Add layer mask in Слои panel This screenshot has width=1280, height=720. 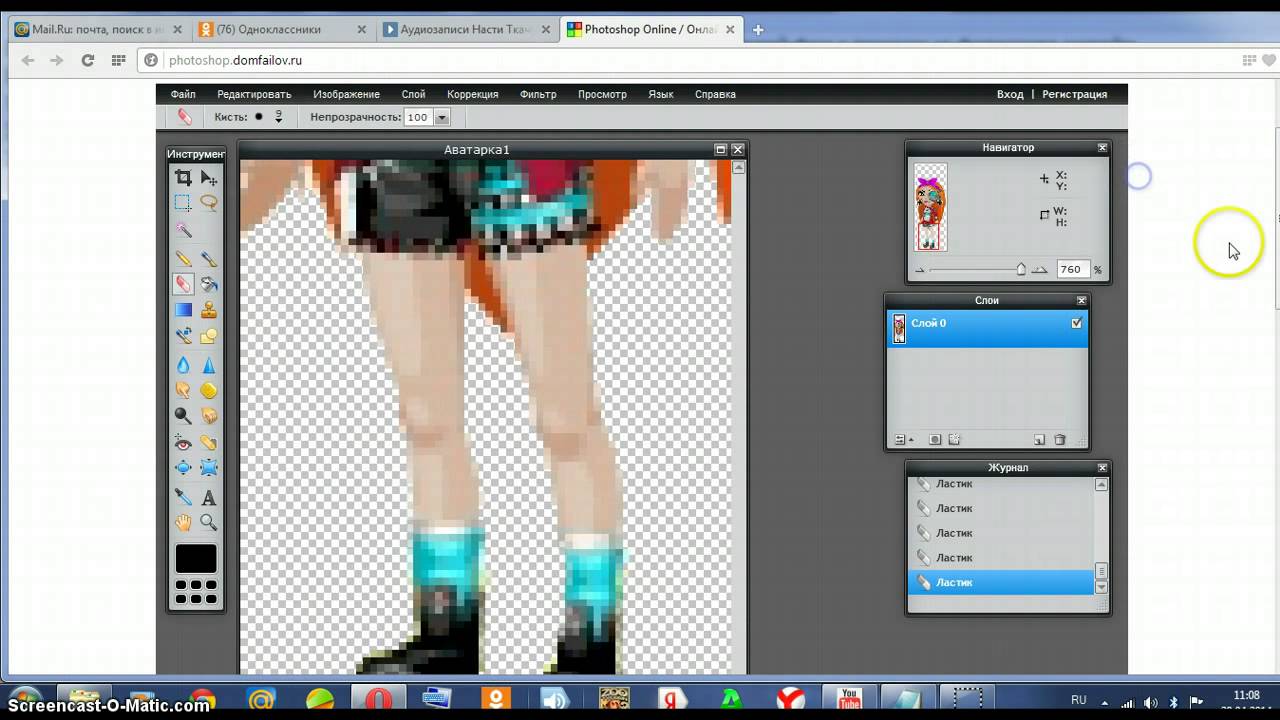(x=935, y=440)
